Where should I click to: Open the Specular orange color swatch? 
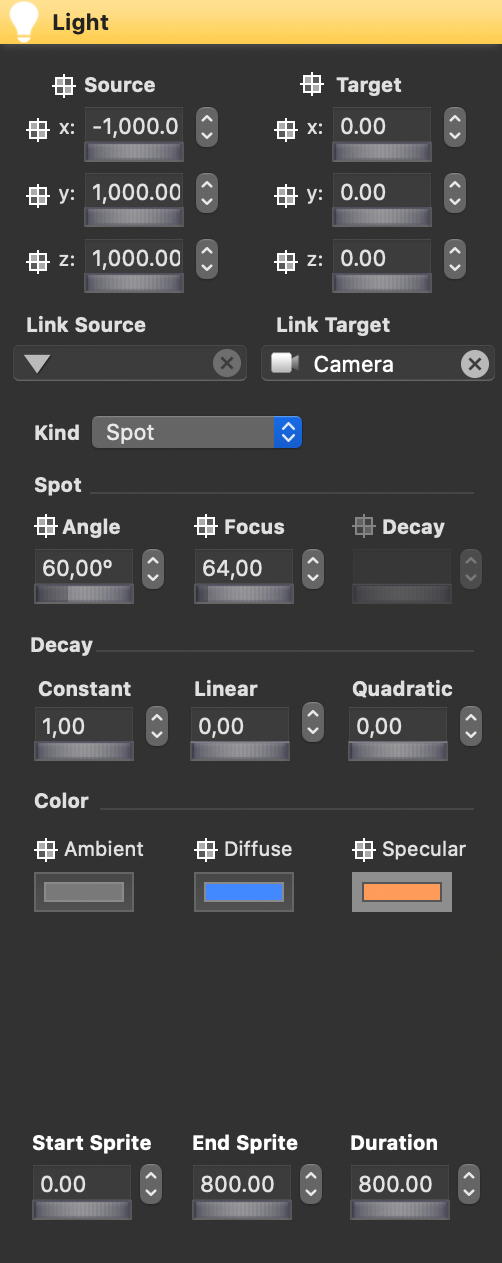[x=402, y=892]
